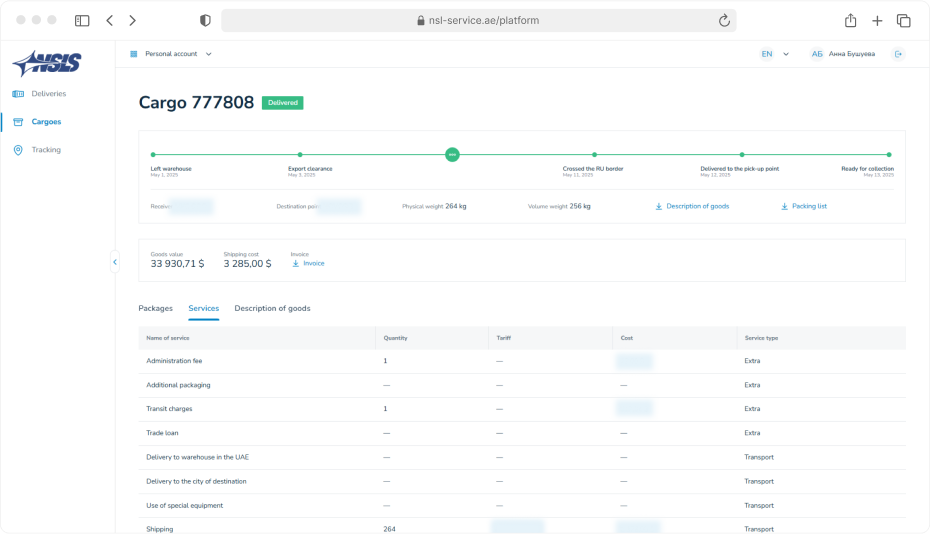The image size is (930, 534).
Task: Open Tracking page from sidebar
Action: pyautogui.click(x=45, y=150)
